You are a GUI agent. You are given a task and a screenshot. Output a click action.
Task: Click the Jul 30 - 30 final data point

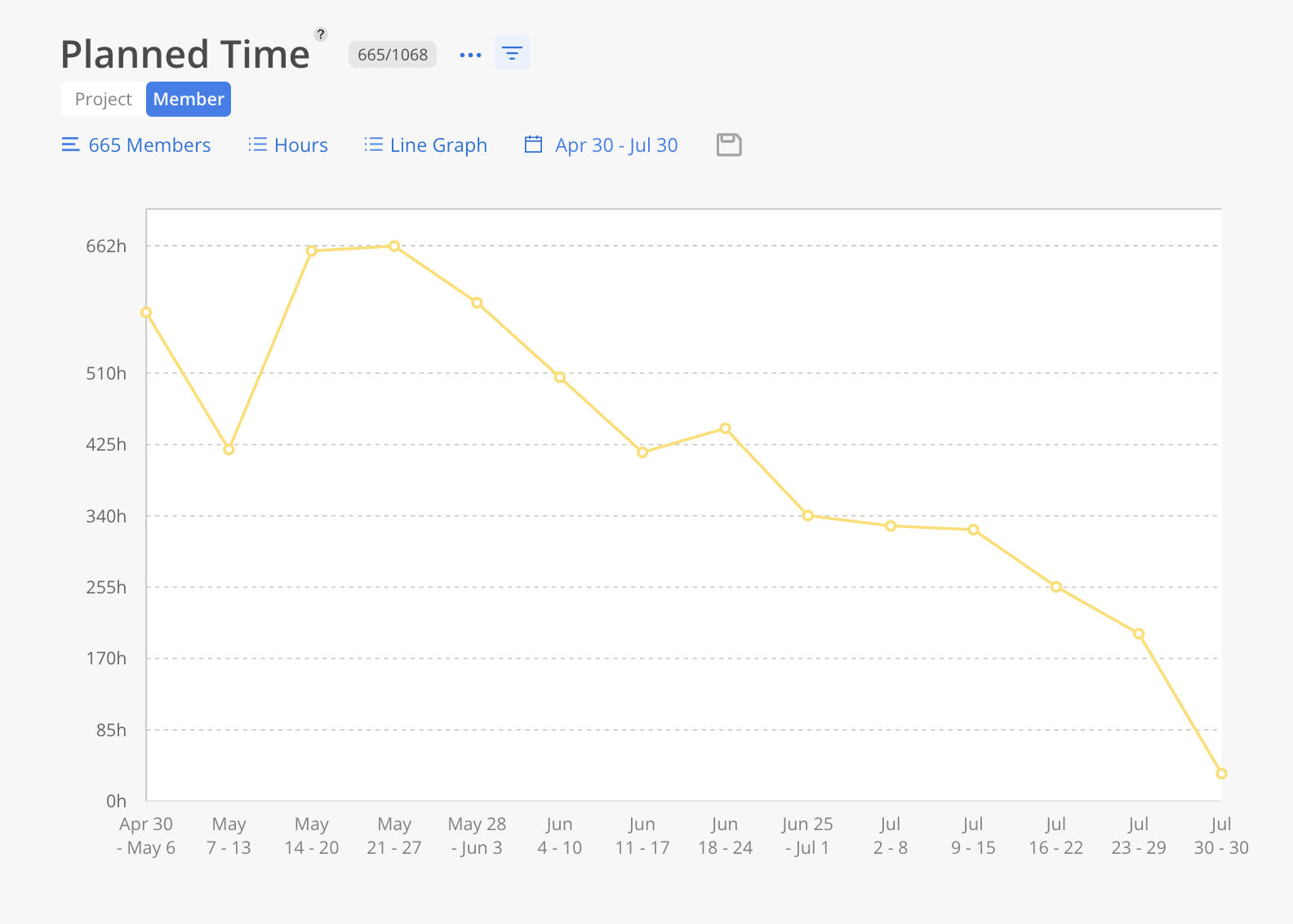pyautogui.click(x=1221, y=774)
